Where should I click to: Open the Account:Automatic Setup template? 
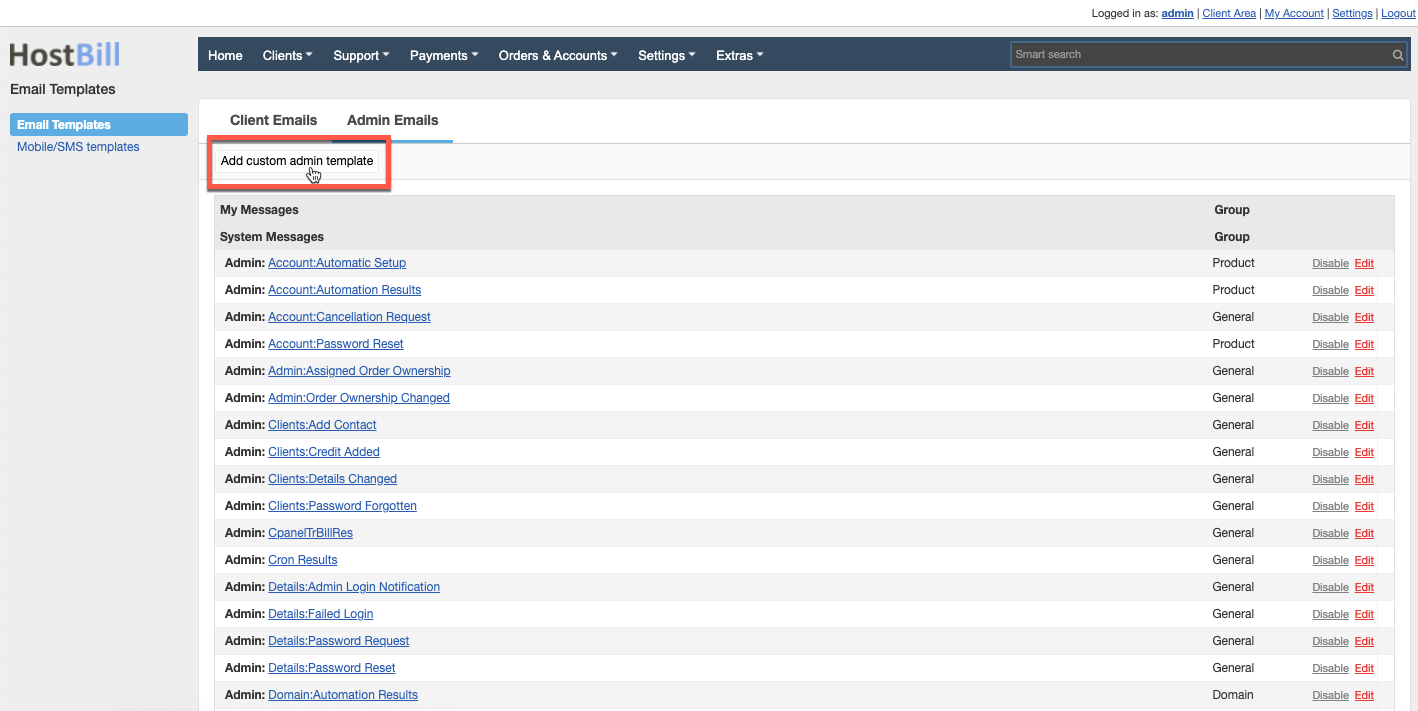tap(336, 262)
